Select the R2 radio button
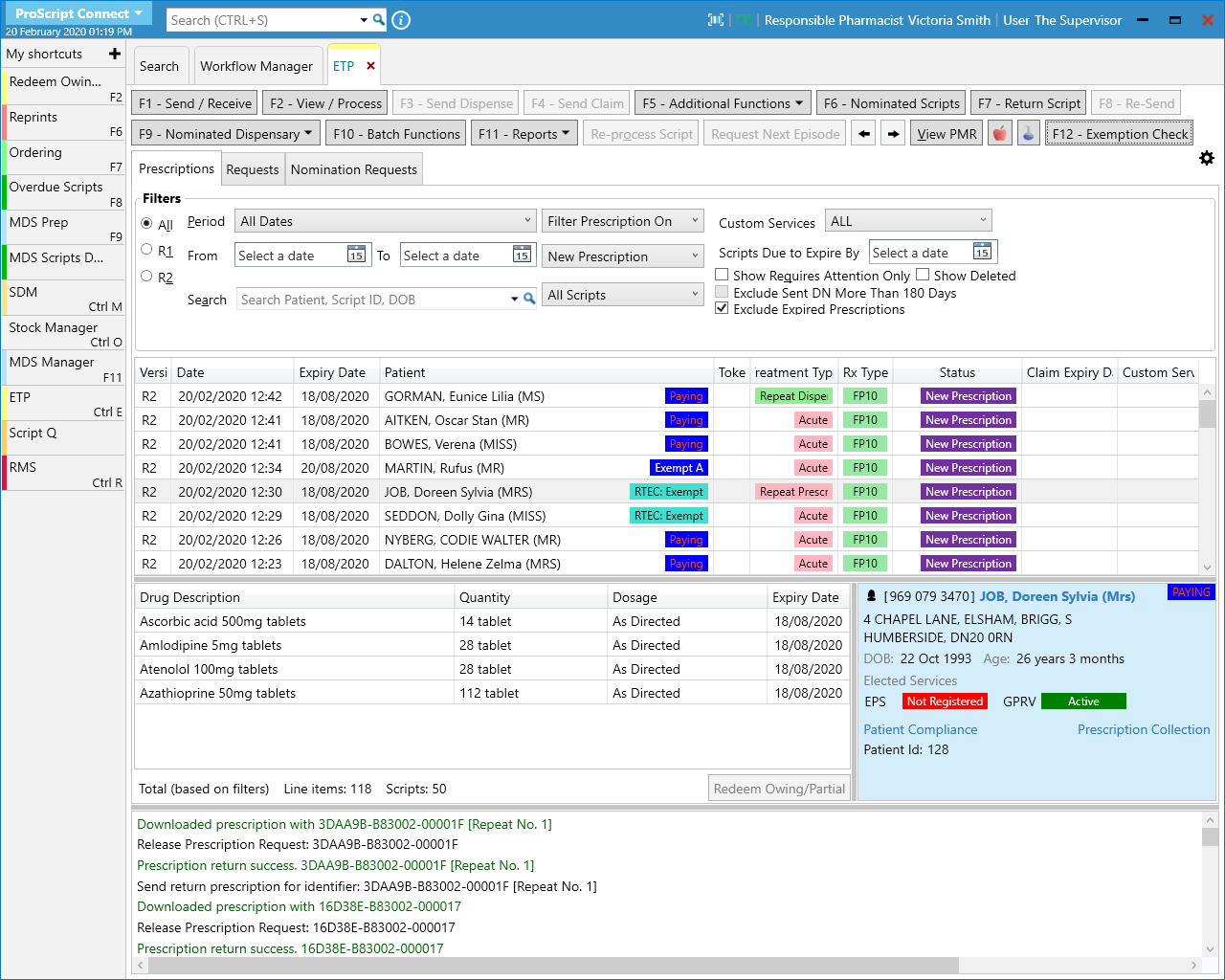1225x980 pixels. pos(146,276)
